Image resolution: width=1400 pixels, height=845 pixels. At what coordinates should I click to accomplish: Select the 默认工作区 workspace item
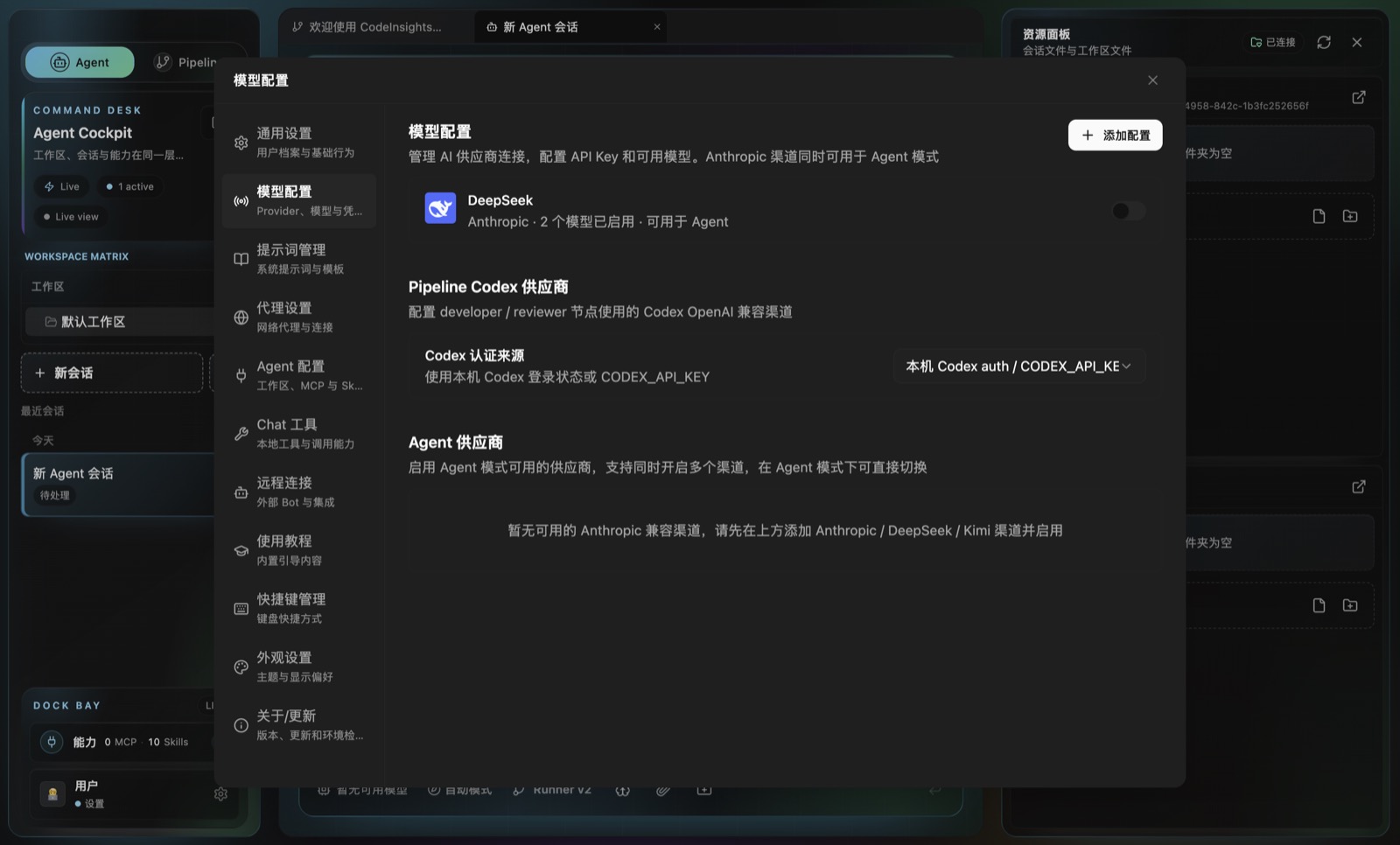coord(120,322)
